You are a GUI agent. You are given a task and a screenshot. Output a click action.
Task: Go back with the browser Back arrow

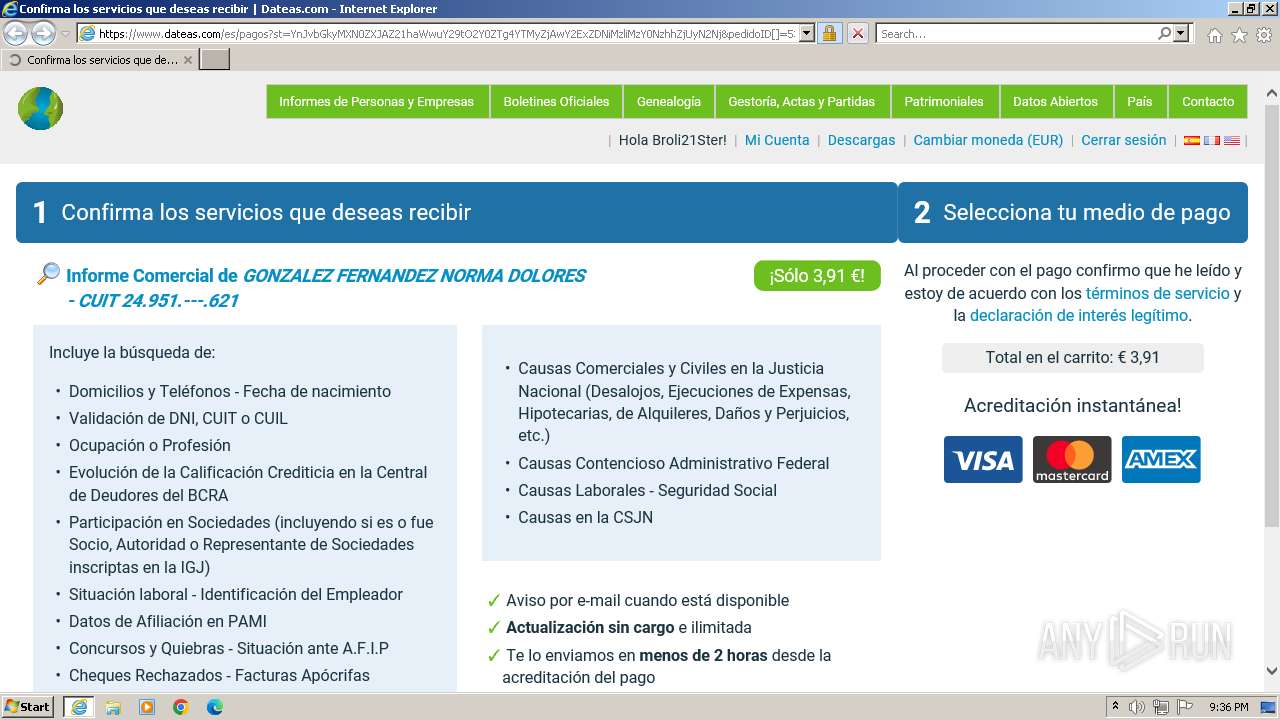pos(17,33)
